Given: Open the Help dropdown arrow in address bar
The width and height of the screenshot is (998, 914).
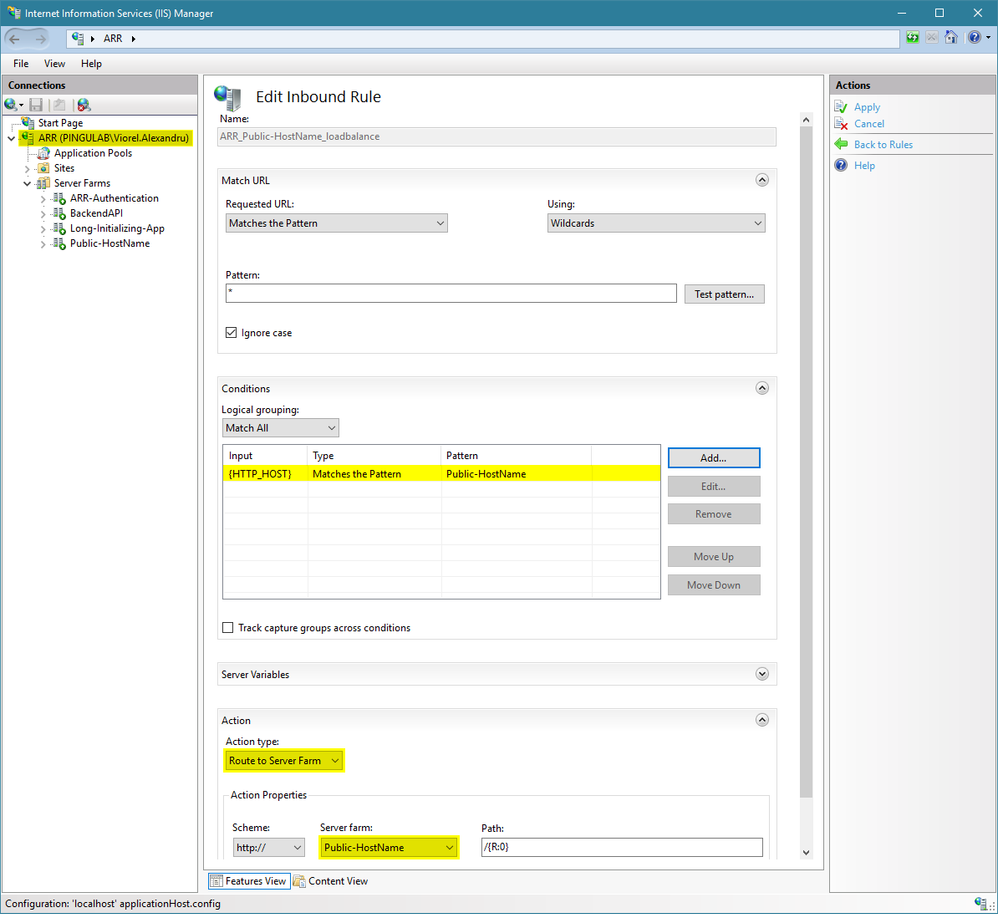Looking at the screenshot, I should 988,38.
